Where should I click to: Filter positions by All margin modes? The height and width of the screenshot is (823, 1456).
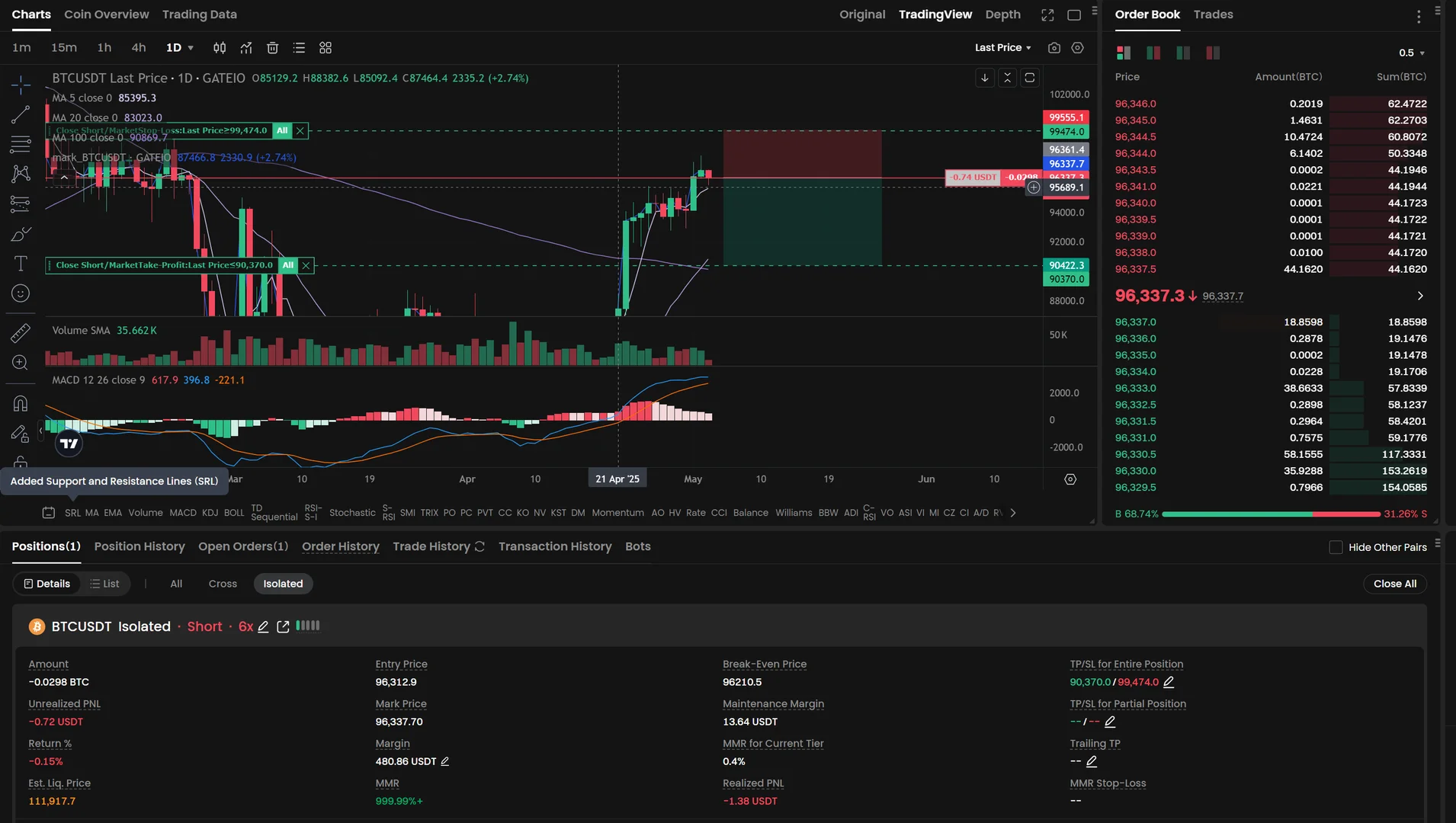point(176,584)
